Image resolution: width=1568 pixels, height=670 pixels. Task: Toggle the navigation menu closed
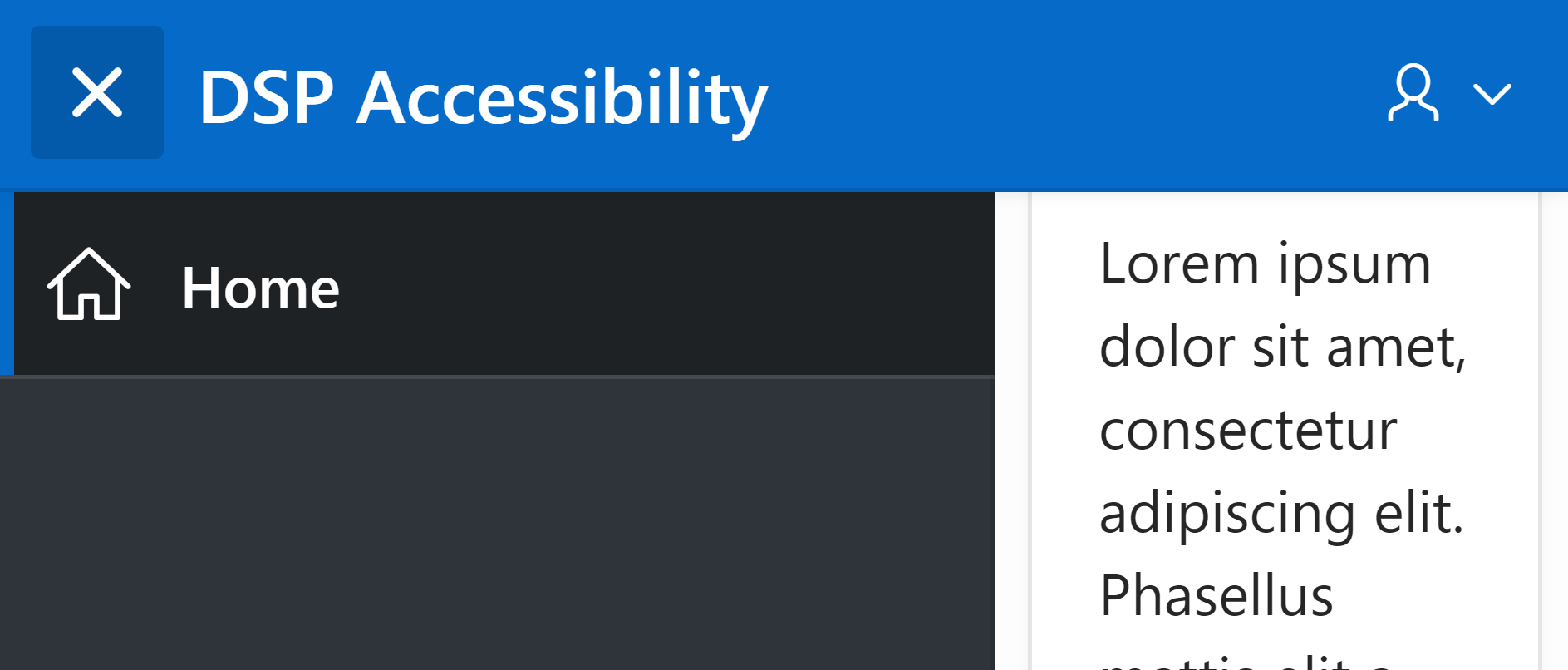pyautogui.click(x=97, y=92)
